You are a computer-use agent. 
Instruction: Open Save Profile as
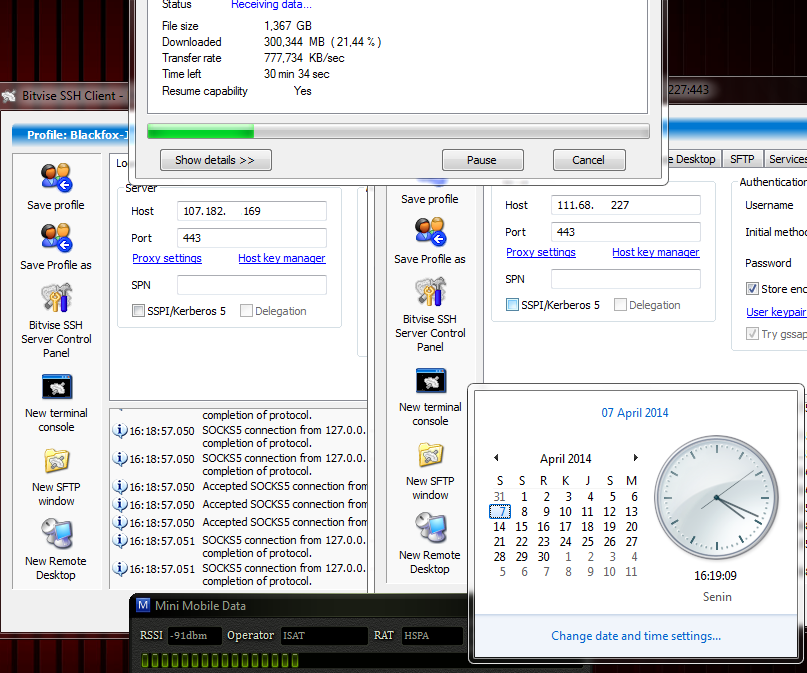(57, 240)
